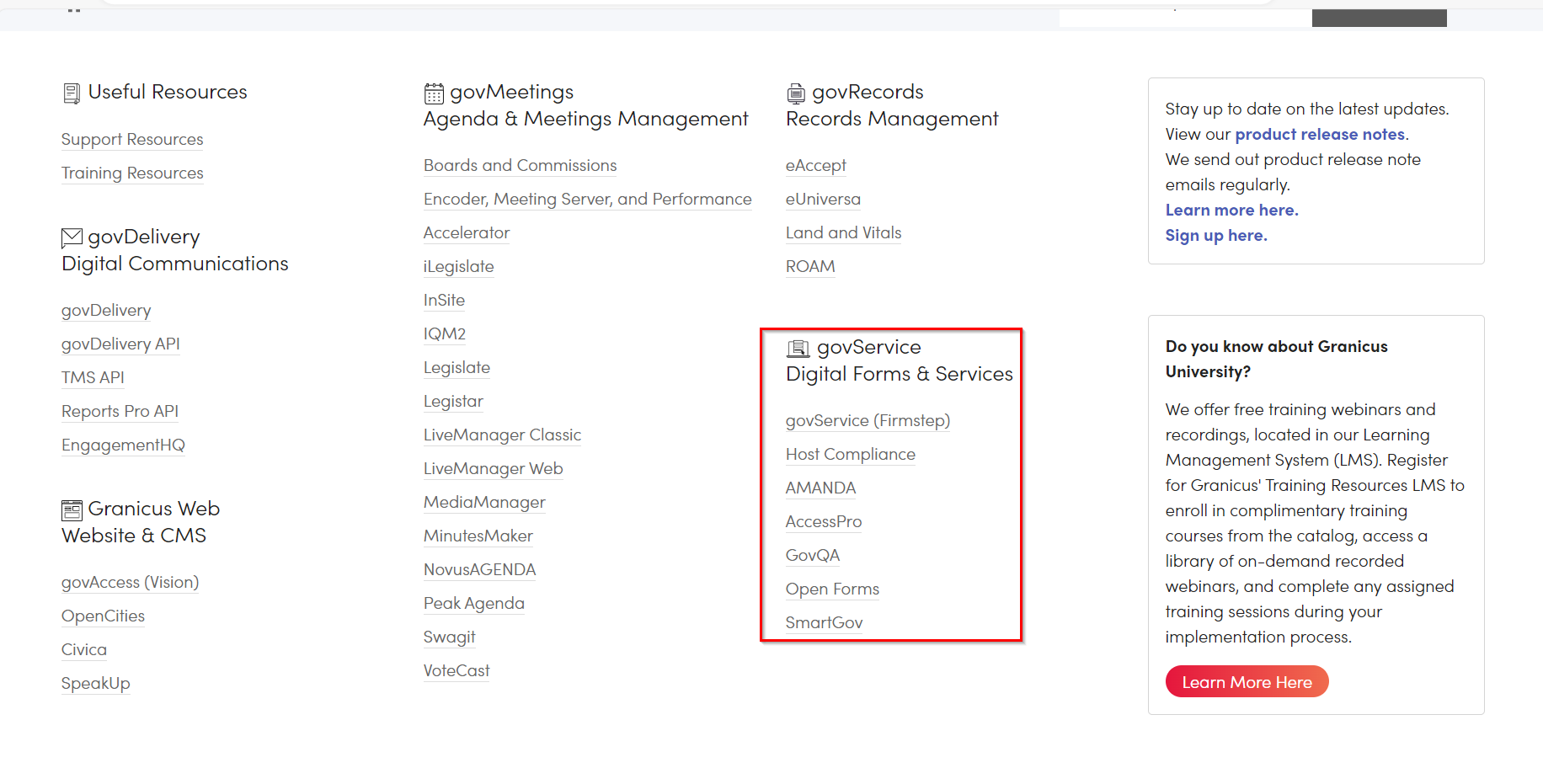1543x784 pixels.
Task: Select the eAccept link under govRecords
Action: coord(814,165)
